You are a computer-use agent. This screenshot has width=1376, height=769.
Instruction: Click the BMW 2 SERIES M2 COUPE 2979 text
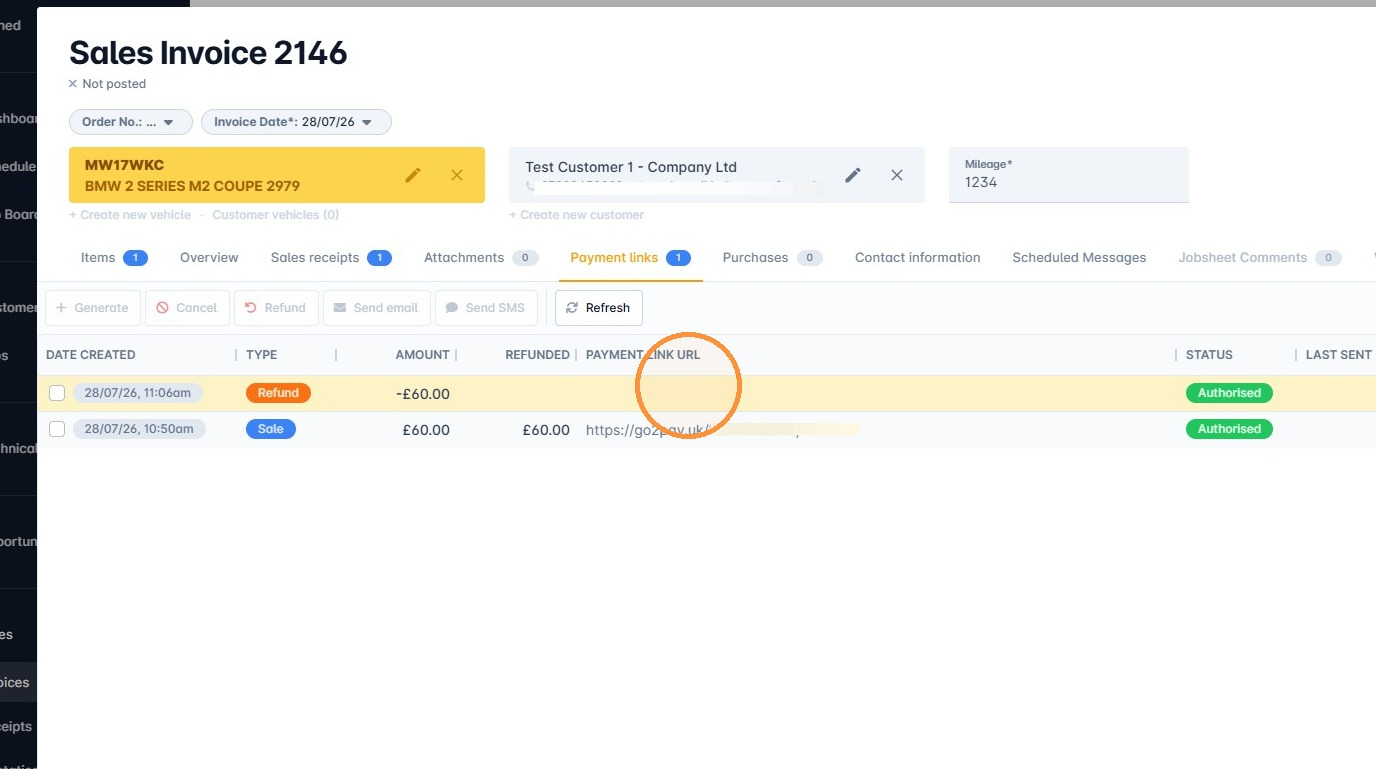click(x=192, y=186)
